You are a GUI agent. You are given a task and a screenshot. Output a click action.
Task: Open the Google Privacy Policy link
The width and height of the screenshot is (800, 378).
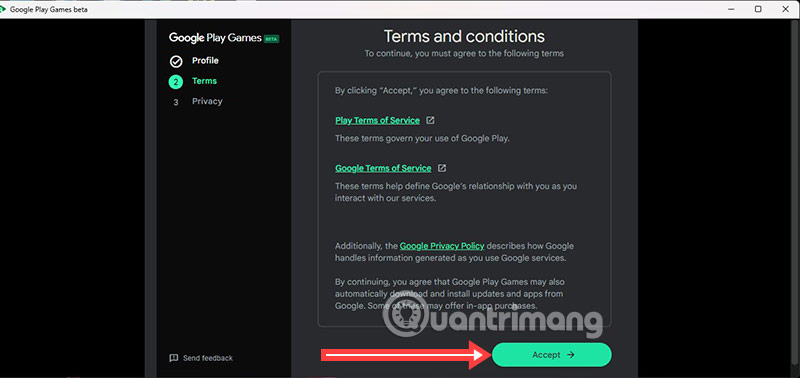[442, 246]
